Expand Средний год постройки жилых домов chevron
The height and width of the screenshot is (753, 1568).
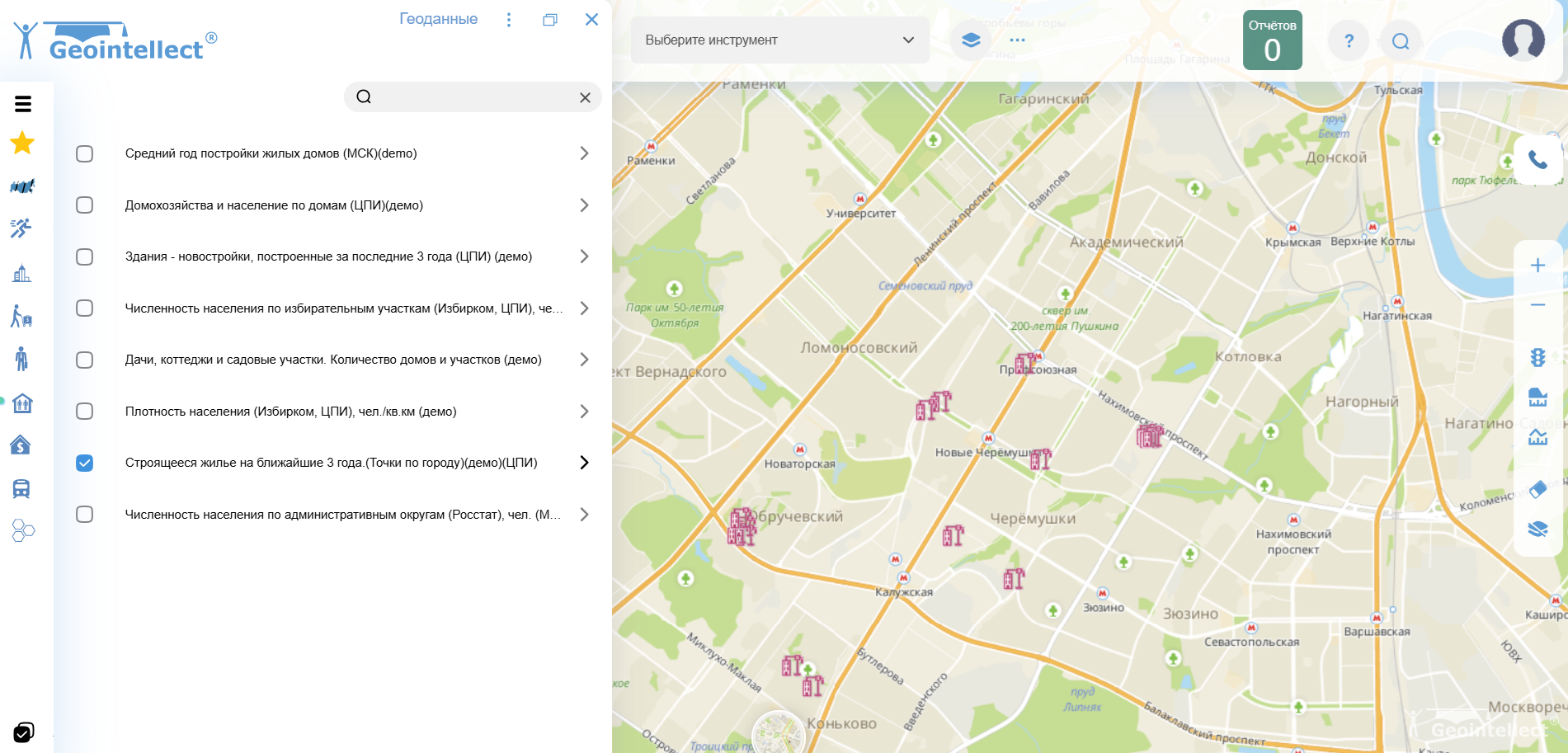pos(584,153)
